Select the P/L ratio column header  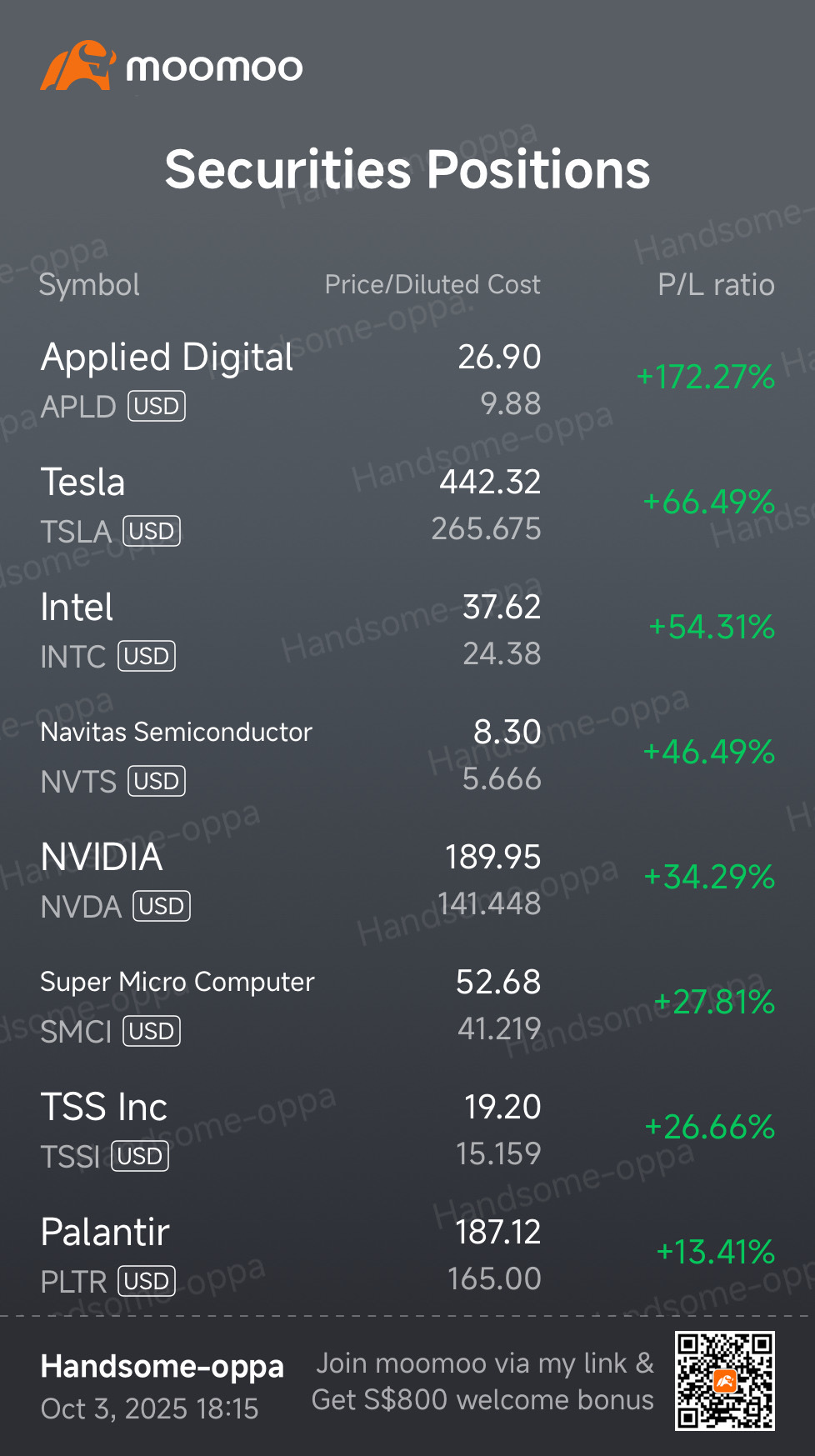[716, 285]
